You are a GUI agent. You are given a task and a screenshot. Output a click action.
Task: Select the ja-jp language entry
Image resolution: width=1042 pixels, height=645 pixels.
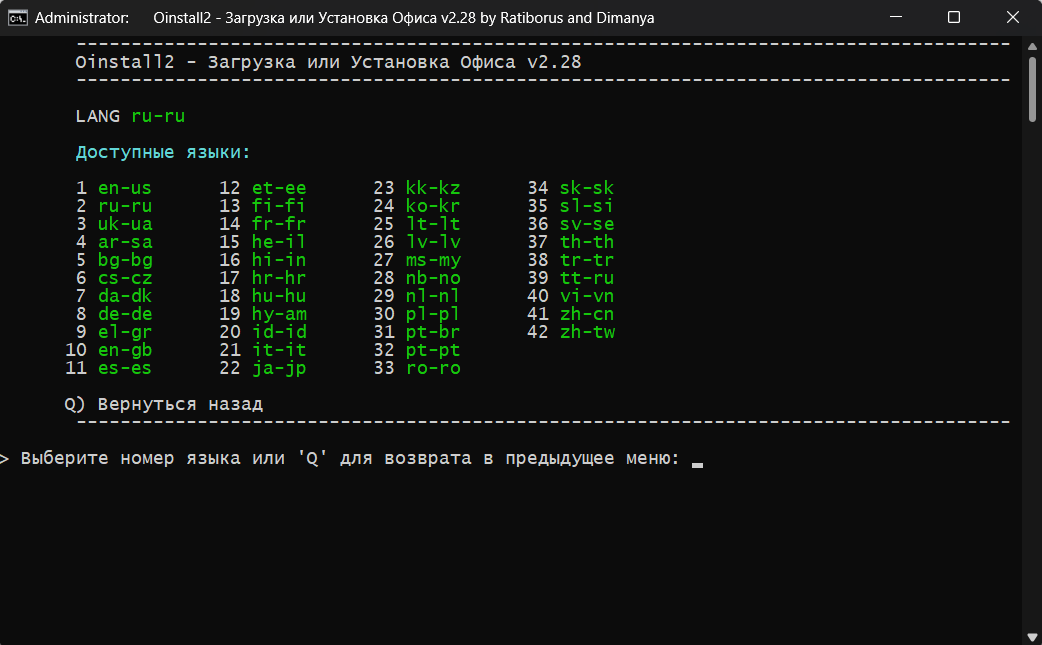pos(278,369)
